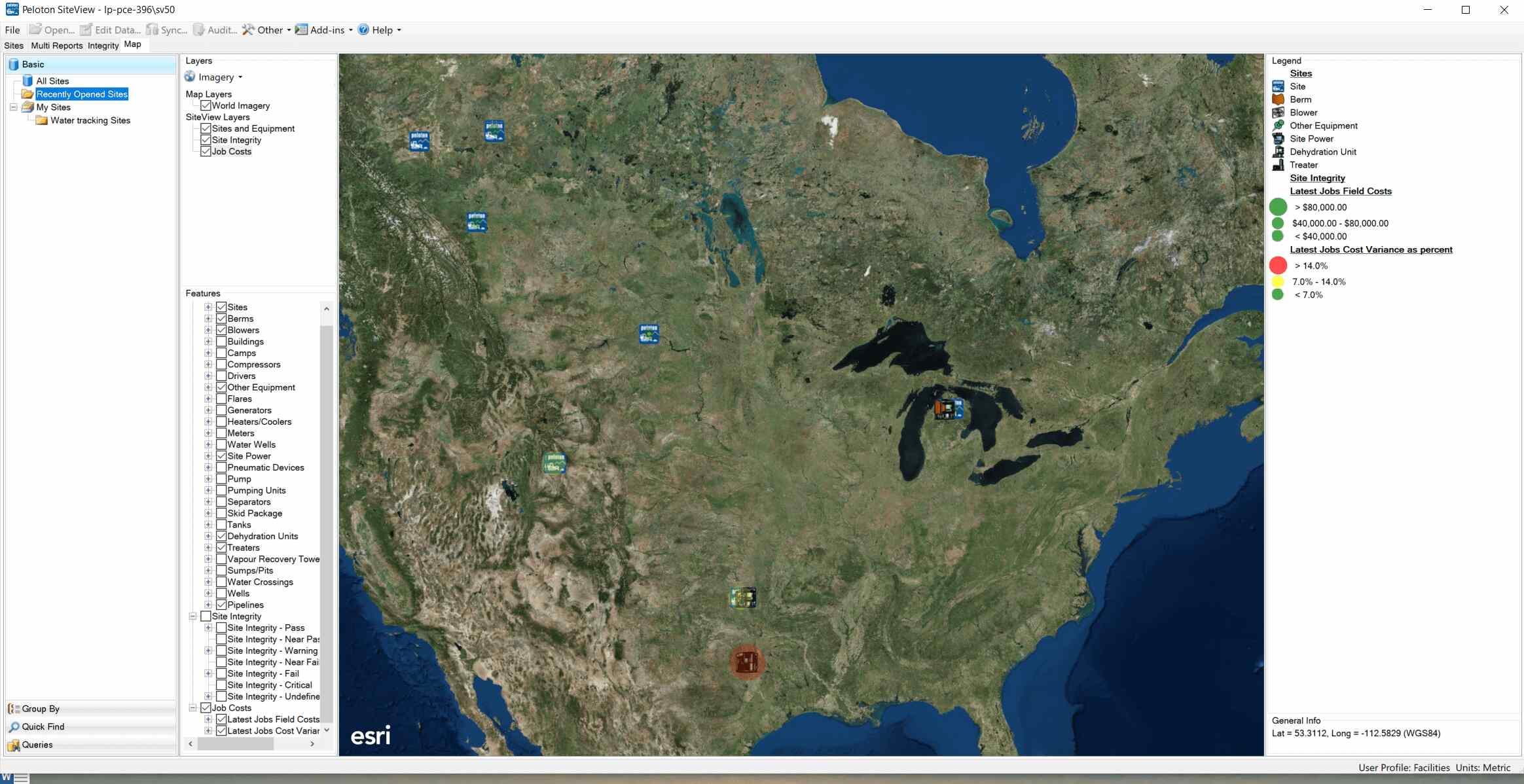
Task: Switch to the Sites tab
Action: [x=14, y=45]
